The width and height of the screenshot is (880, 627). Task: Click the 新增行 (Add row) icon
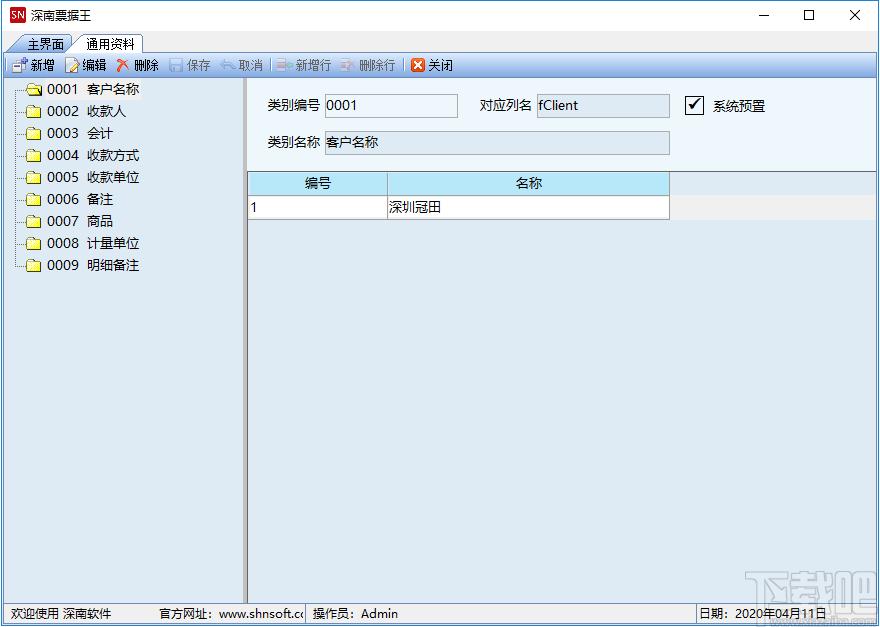click(x=285, y=65)
